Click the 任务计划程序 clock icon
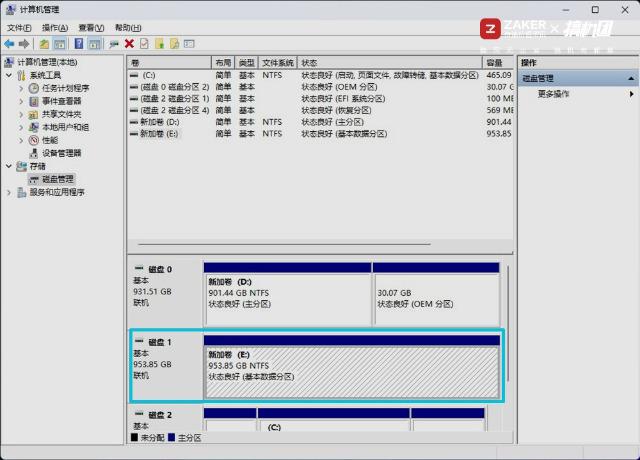This screenshot has width=640, height=460. point(34,88)
